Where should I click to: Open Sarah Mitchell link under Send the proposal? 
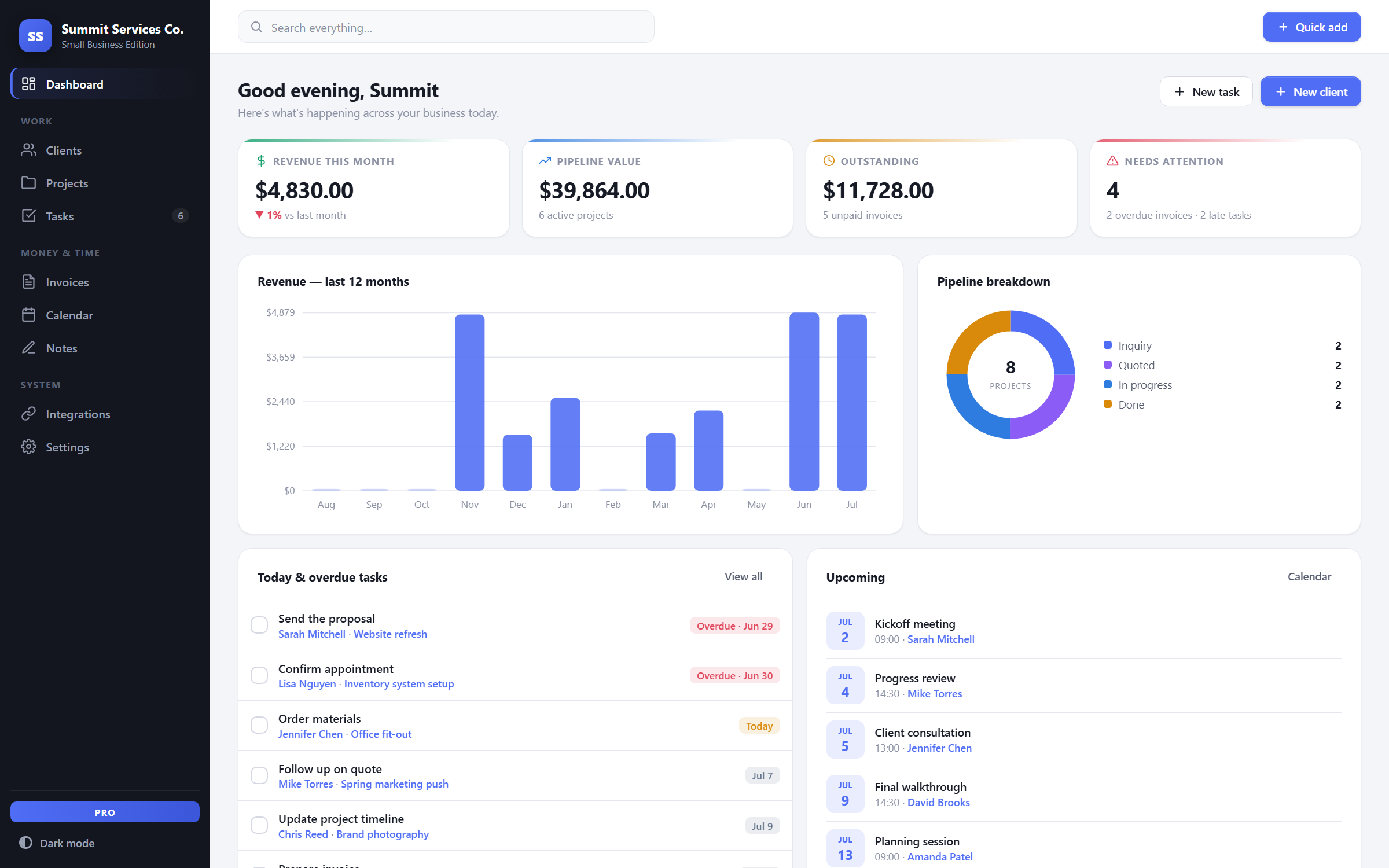tap(311, 634)
